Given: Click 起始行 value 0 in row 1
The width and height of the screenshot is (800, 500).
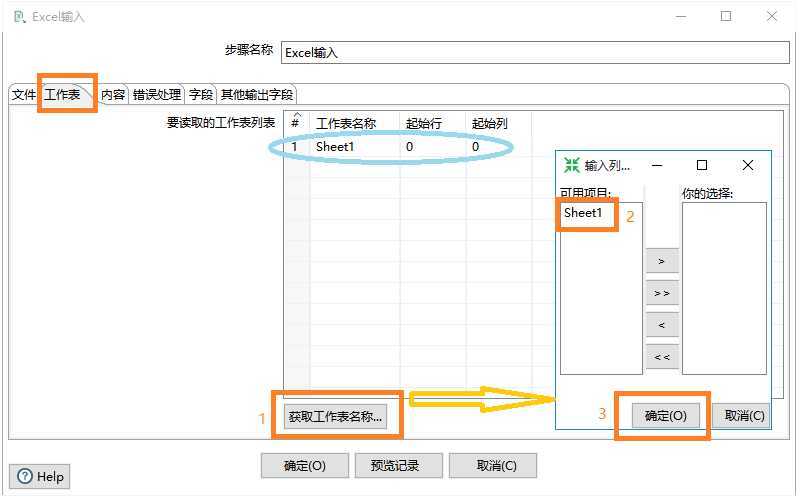Looking at the screenshot, I should coord(410,147).
